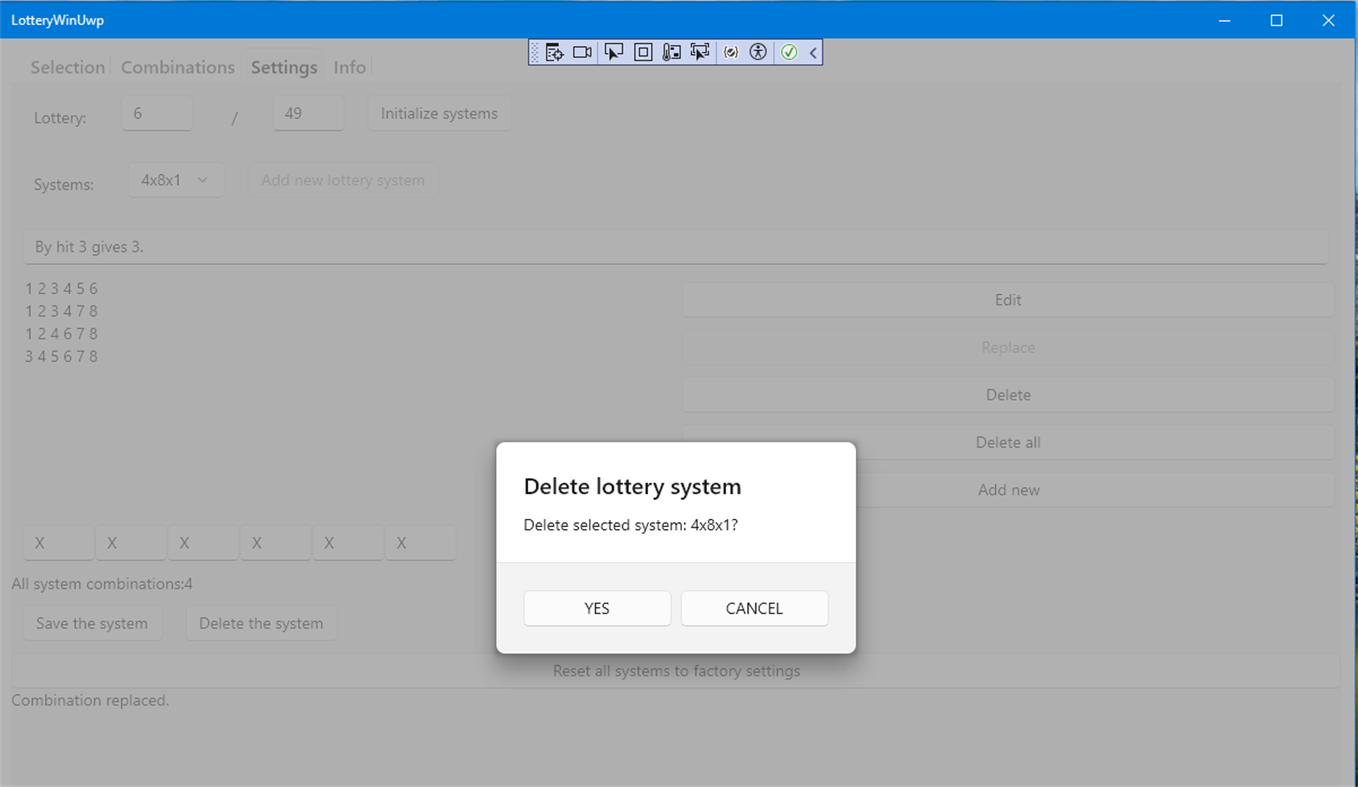Select the Selection tab
This screenshot has height=787, width=1358.
[67, 67]
